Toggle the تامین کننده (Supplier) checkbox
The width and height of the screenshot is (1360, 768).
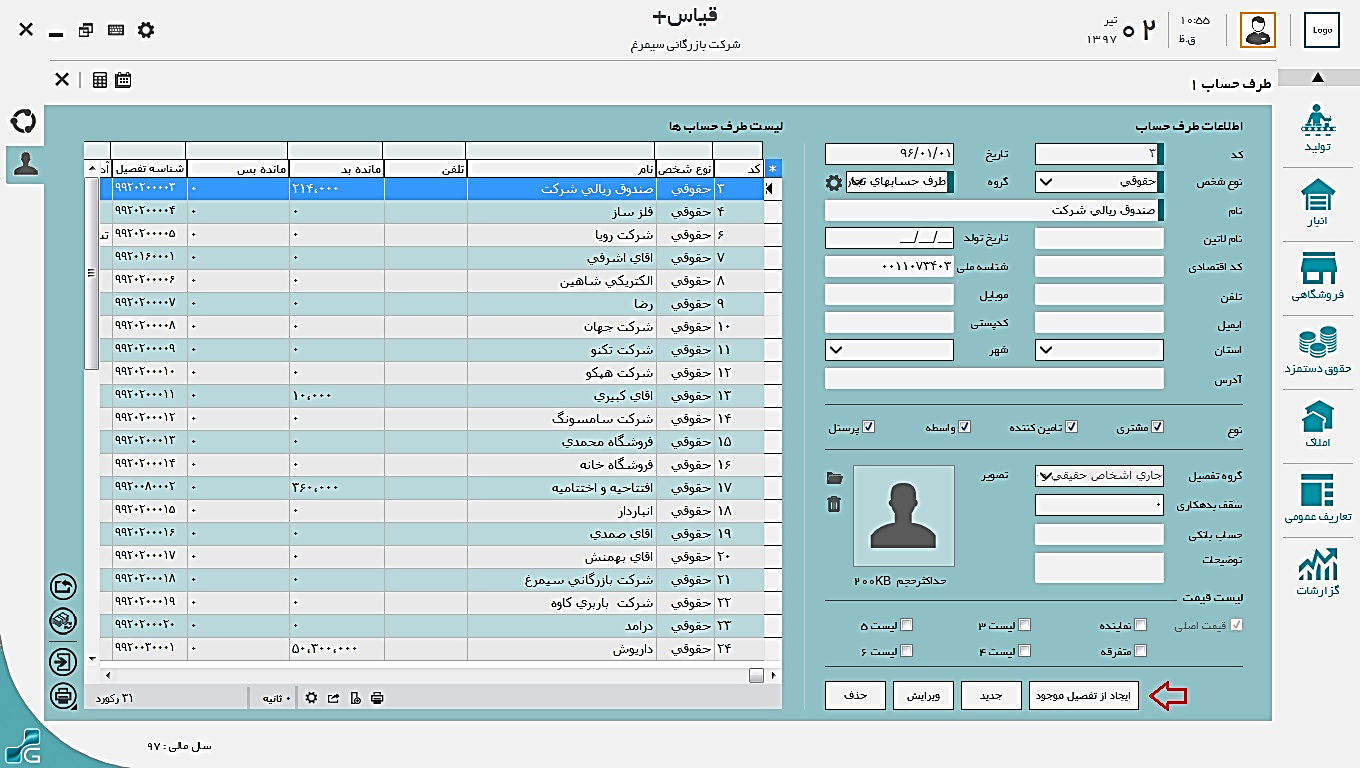point(1072,427)
